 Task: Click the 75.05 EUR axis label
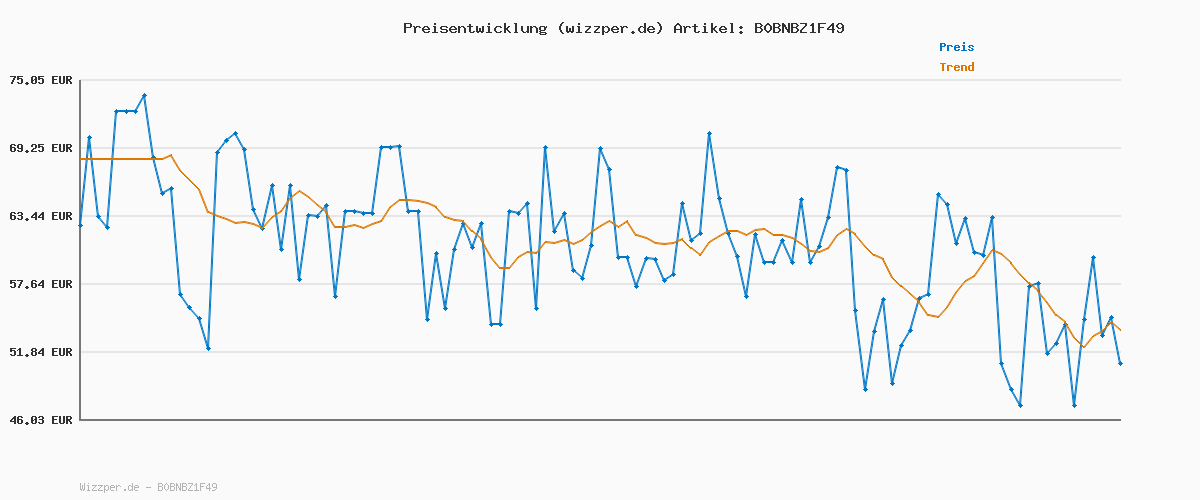click(41, 80)
